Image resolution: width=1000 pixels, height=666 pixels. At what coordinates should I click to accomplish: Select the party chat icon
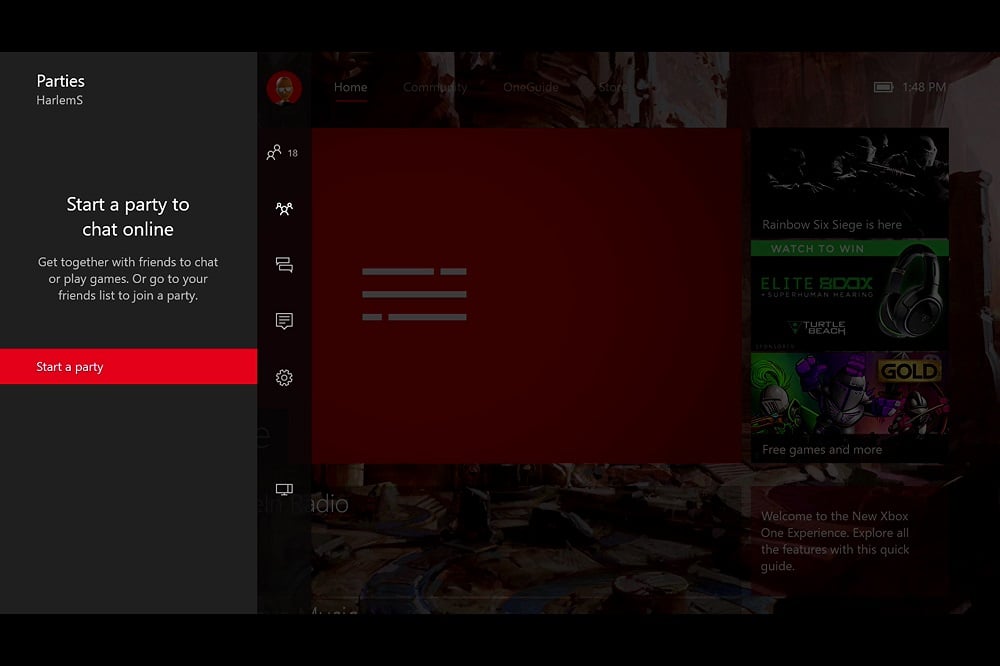click(x=283, y=208)
